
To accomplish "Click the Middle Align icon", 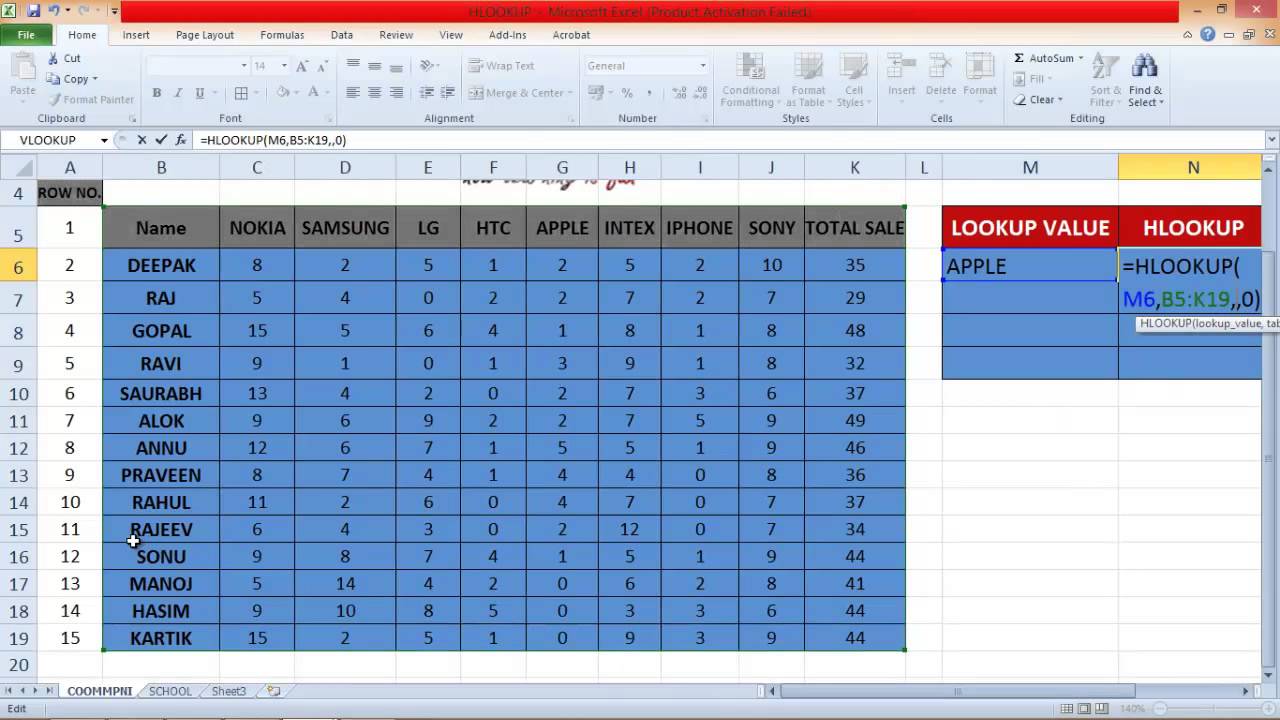I will 375,66.
